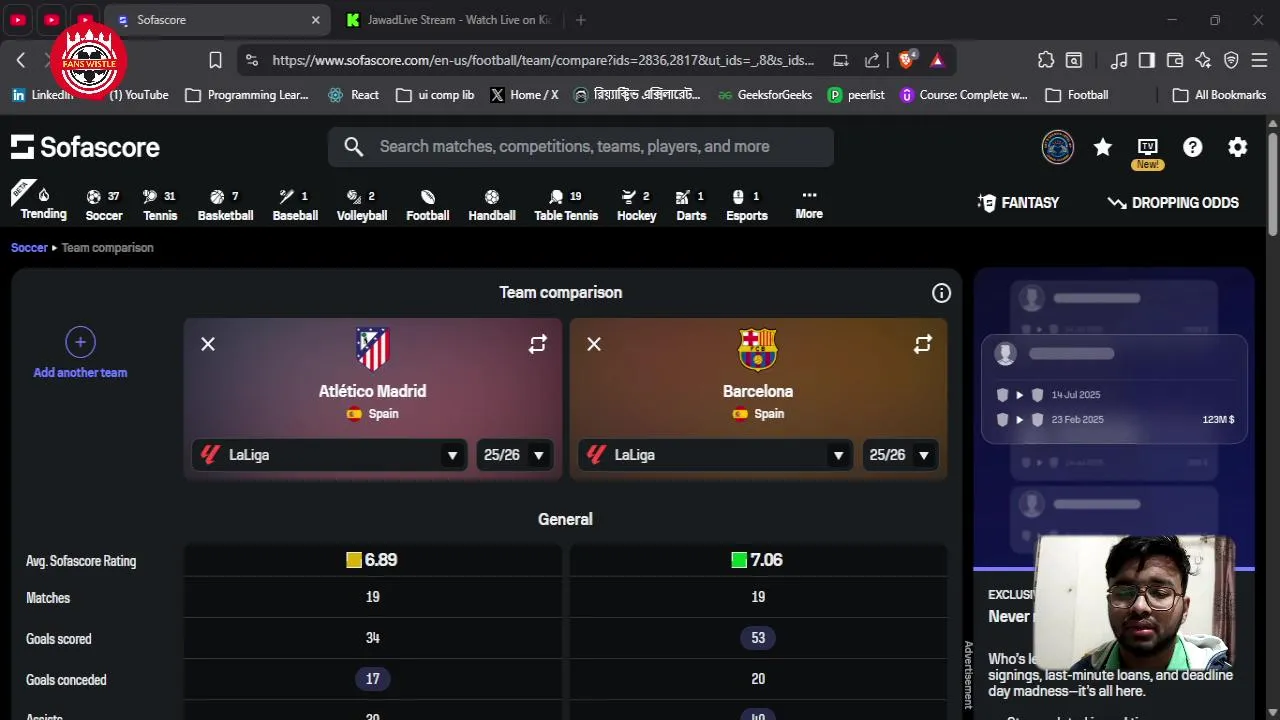Viewport: 1280px width, 720px height.
Task: Open Atlético Madrid LaLiga tournament dropdown
Action: tap(329, 455)
